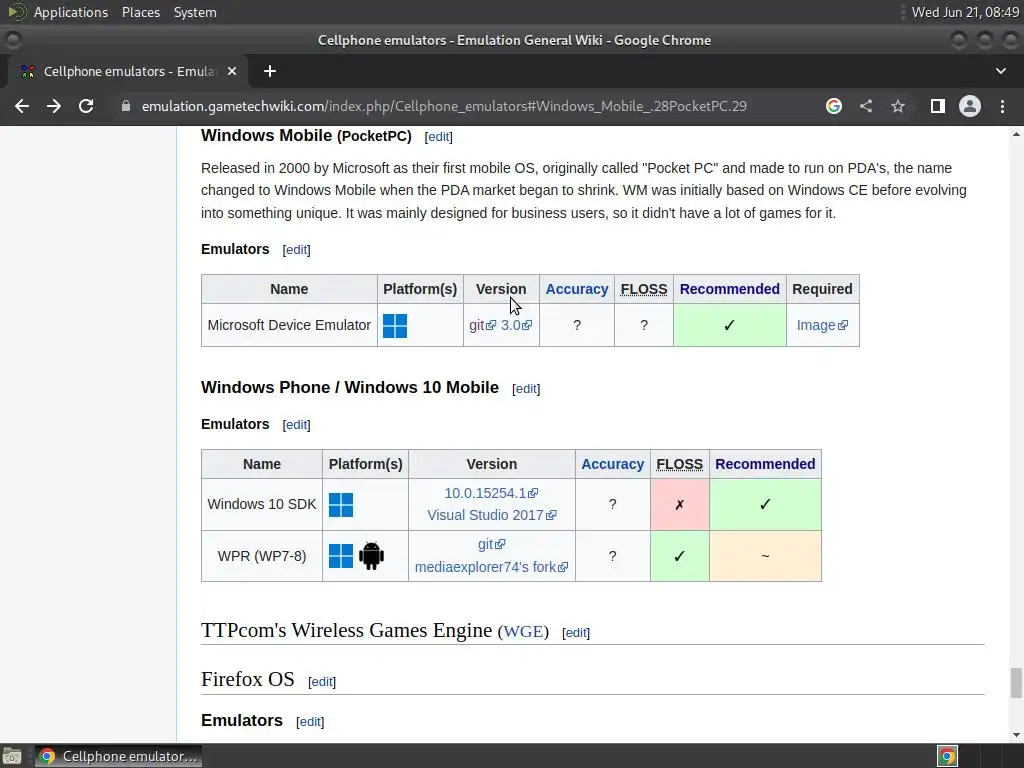Open Applications menu
1024x768 pixels.
click(71, 12)
